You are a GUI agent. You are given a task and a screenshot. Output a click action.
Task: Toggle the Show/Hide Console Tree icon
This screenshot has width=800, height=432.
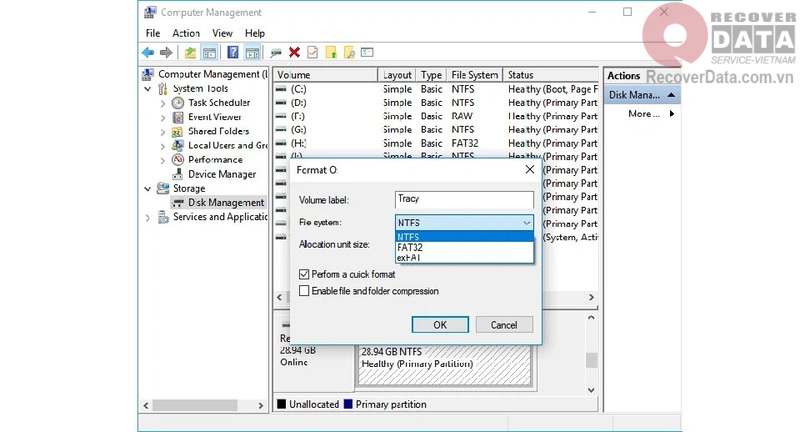pyautogui.click(x=209, y=52)
